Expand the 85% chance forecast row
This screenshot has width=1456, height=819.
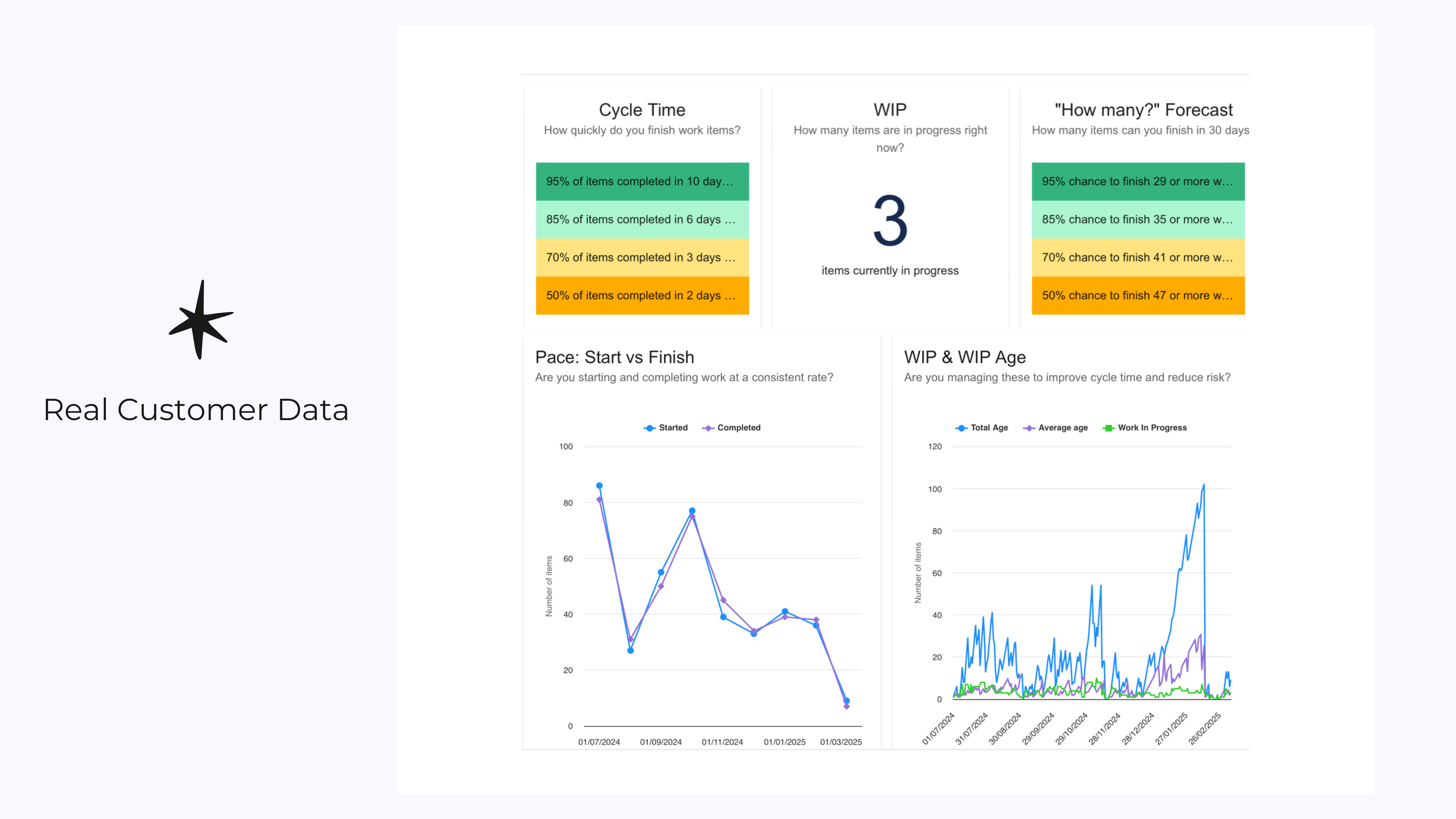point(1138,219)
